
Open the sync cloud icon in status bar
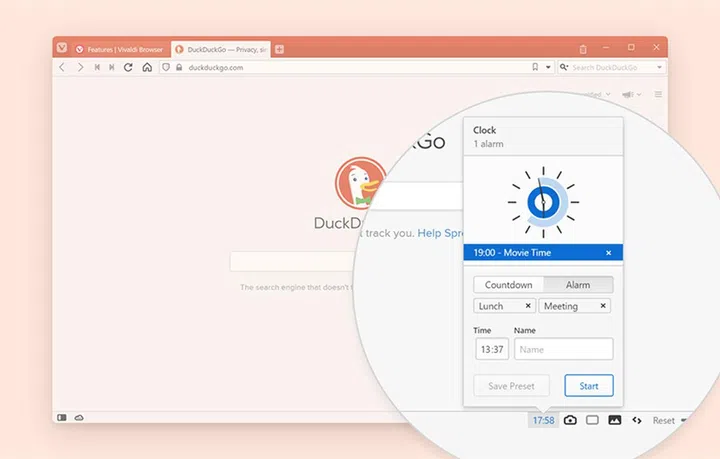click(x=79, y=418)
